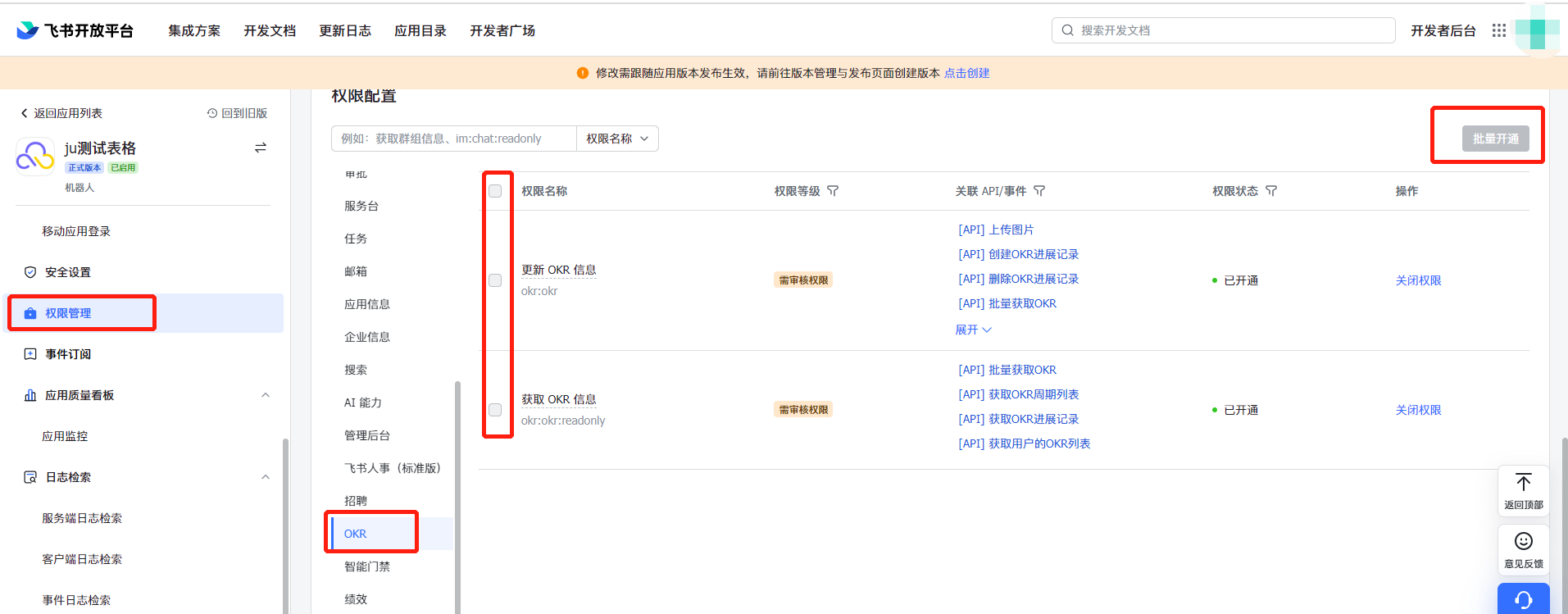
Task: Go to 开发者后台
Action: pyautogui.click(x=1443, y=30)
